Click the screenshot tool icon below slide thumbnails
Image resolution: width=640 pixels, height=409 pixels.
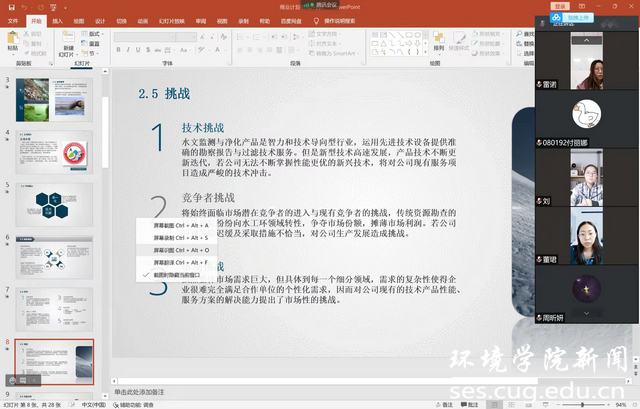coord(13,380)
